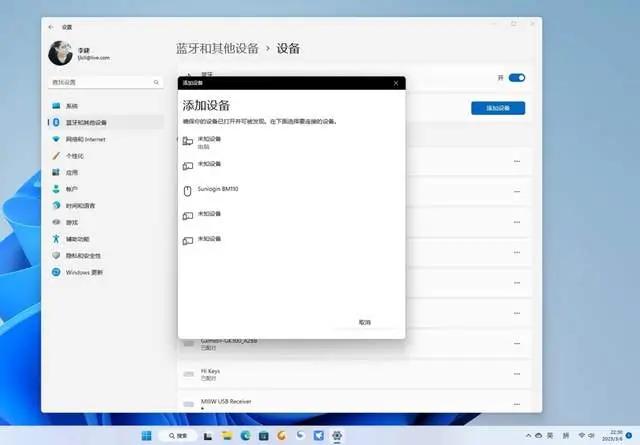Click the keyboard icon beside Hi Keys
The image size is (640, 445).
tap(189, 374)
